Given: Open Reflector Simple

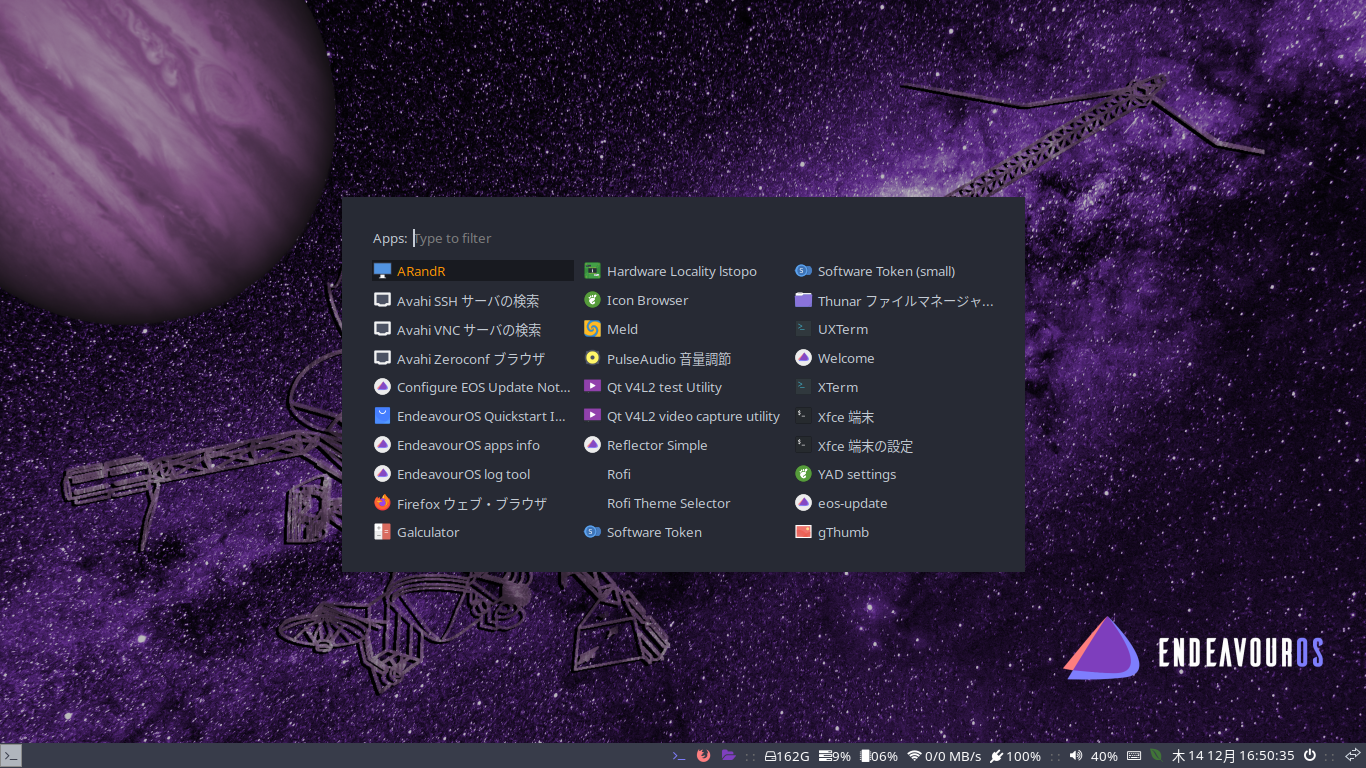Looking at the screenshot, I should pos(683,445).
